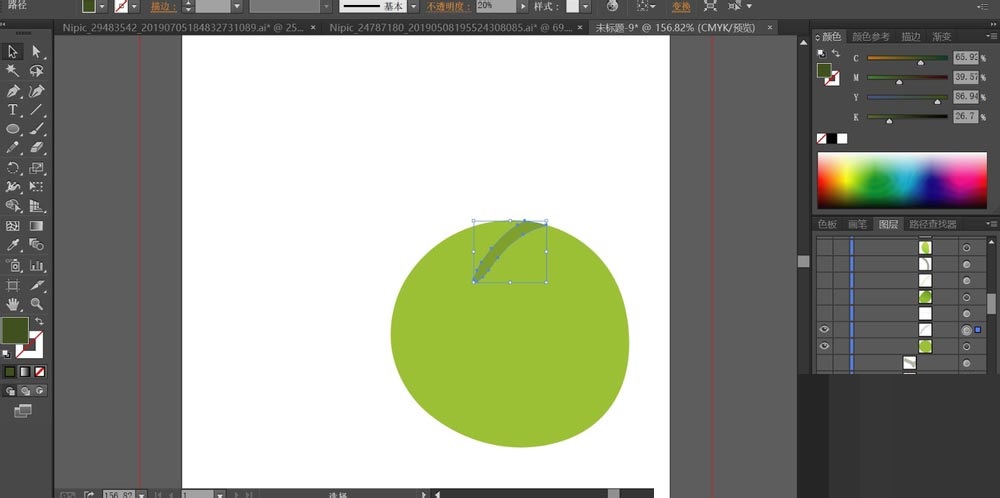Select the Hand tool
Image resolution: width=1000 pixels, height=498 pixels.
pyautogui.click(x=13, y=303)
